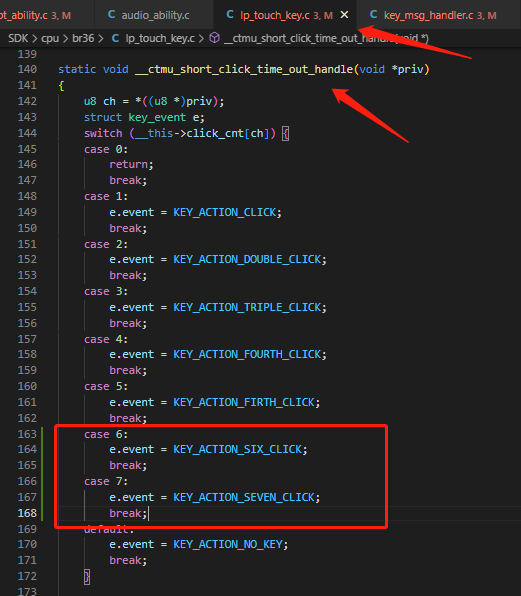Close the lp_touch_key.c tab
The image size is (521, 596).
[x=344, y=15]
